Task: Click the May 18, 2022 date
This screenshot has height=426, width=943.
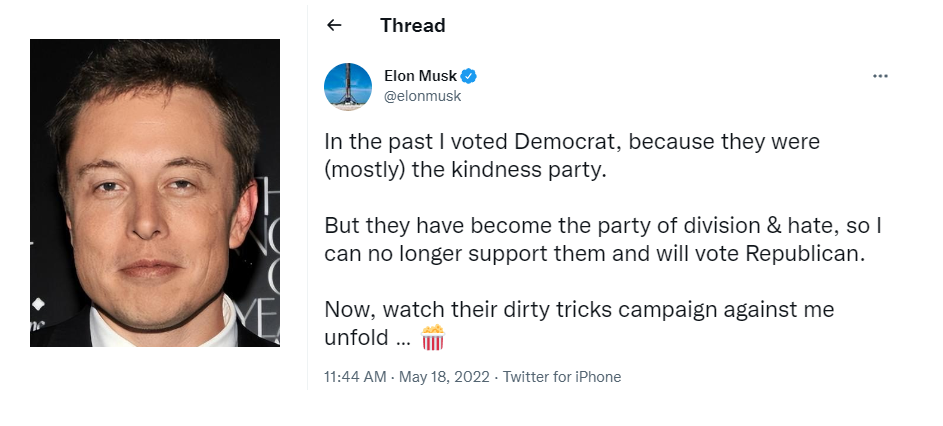Action: [x=444, y=377]
